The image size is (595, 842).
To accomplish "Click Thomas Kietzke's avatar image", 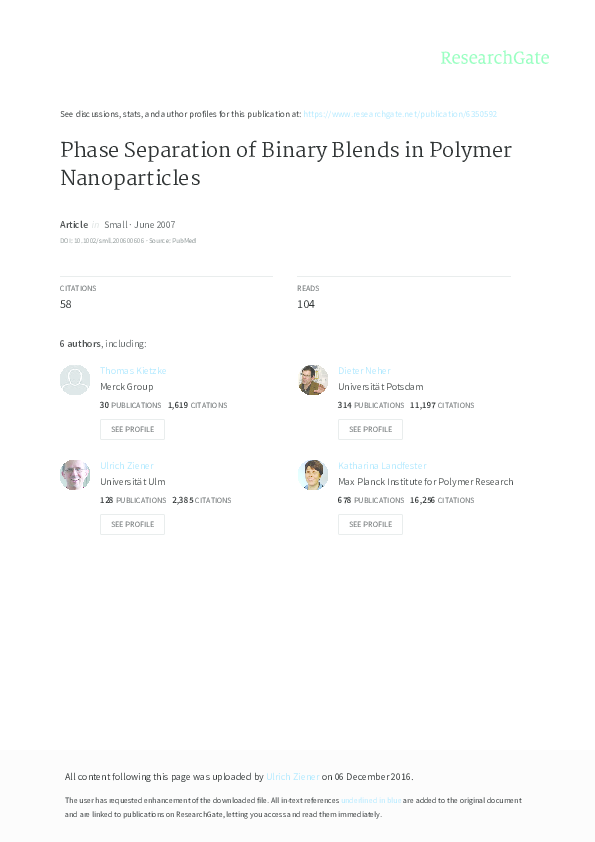I will [74, 380].
